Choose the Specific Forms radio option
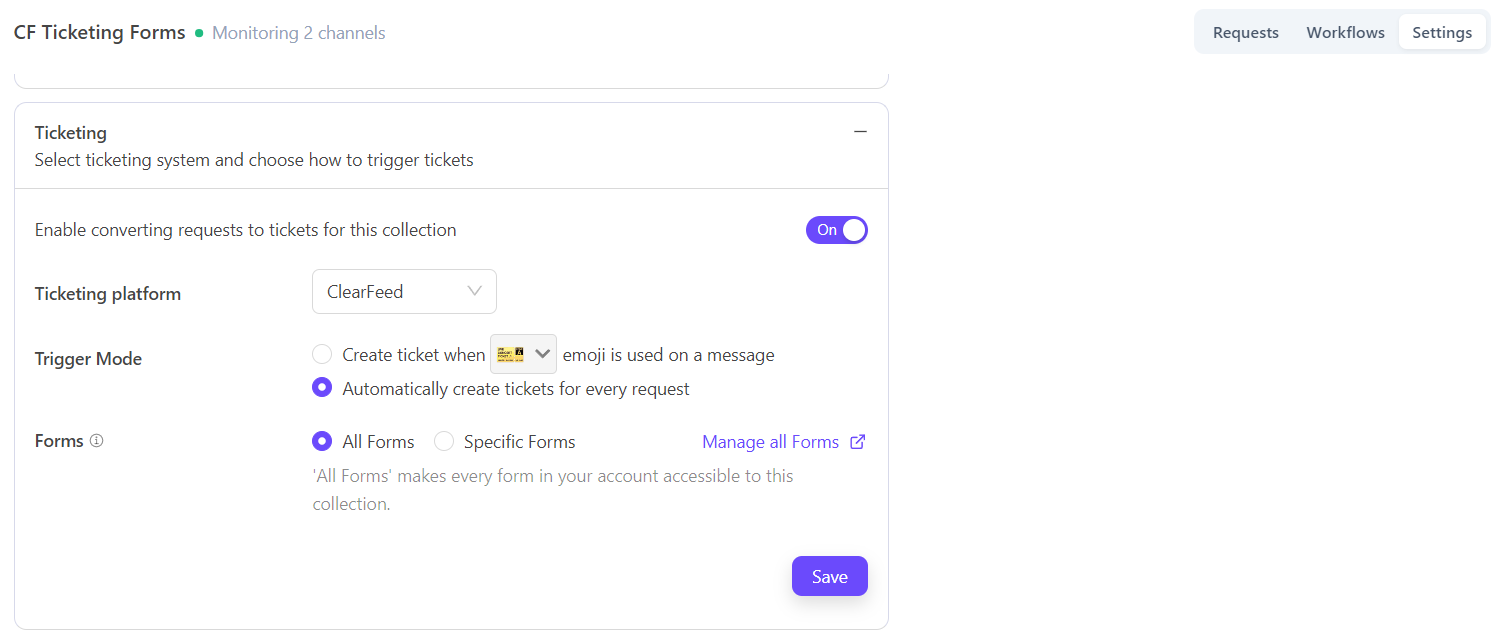The height and width of the screenshot is (640, 1493). [x=444, y=441]
